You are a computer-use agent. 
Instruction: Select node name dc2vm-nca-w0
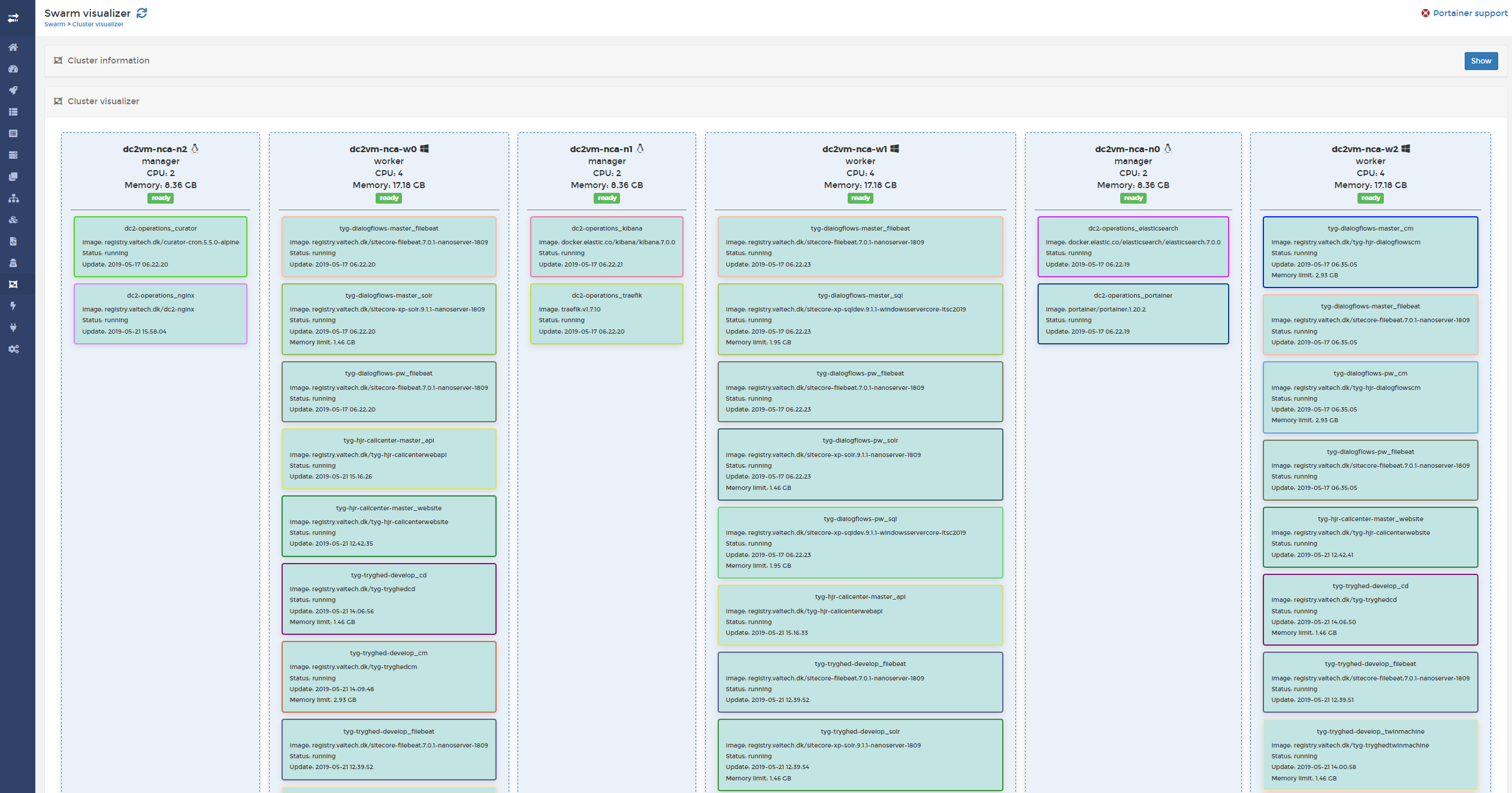(383, 149)
